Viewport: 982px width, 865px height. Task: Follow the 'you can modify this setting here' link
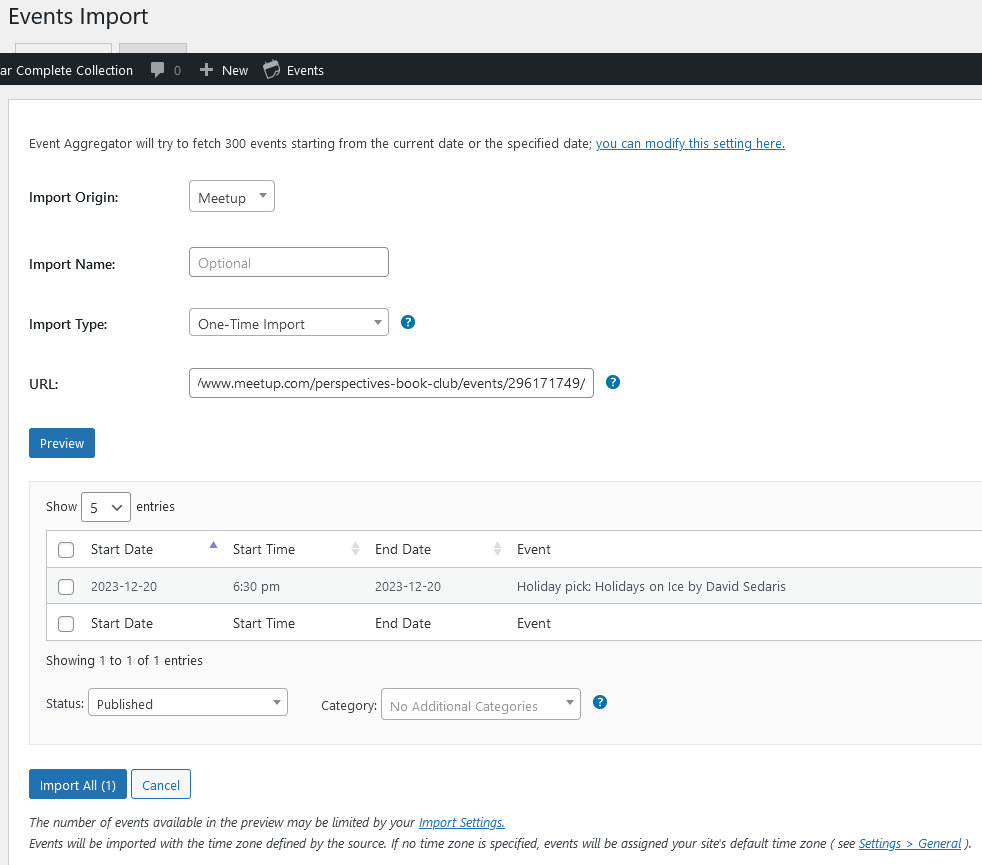690,143
